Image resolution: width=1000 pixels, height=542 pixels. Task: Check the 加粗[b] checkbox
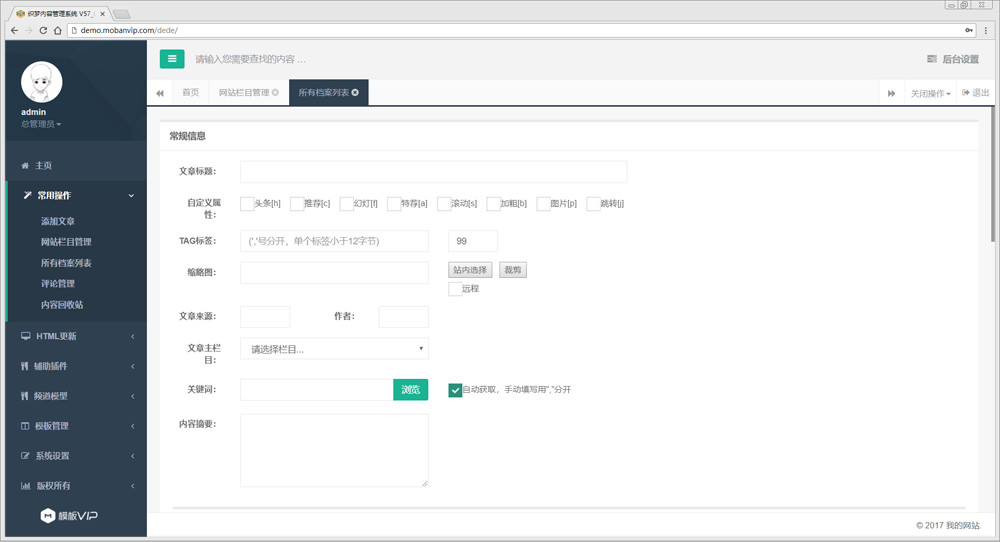[x=493, y=203]
